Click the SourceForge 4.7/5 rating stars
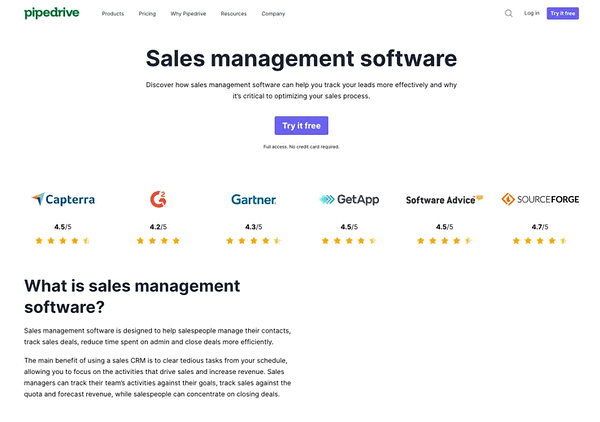Screen dimensions: 600x422 pos(540,241)
